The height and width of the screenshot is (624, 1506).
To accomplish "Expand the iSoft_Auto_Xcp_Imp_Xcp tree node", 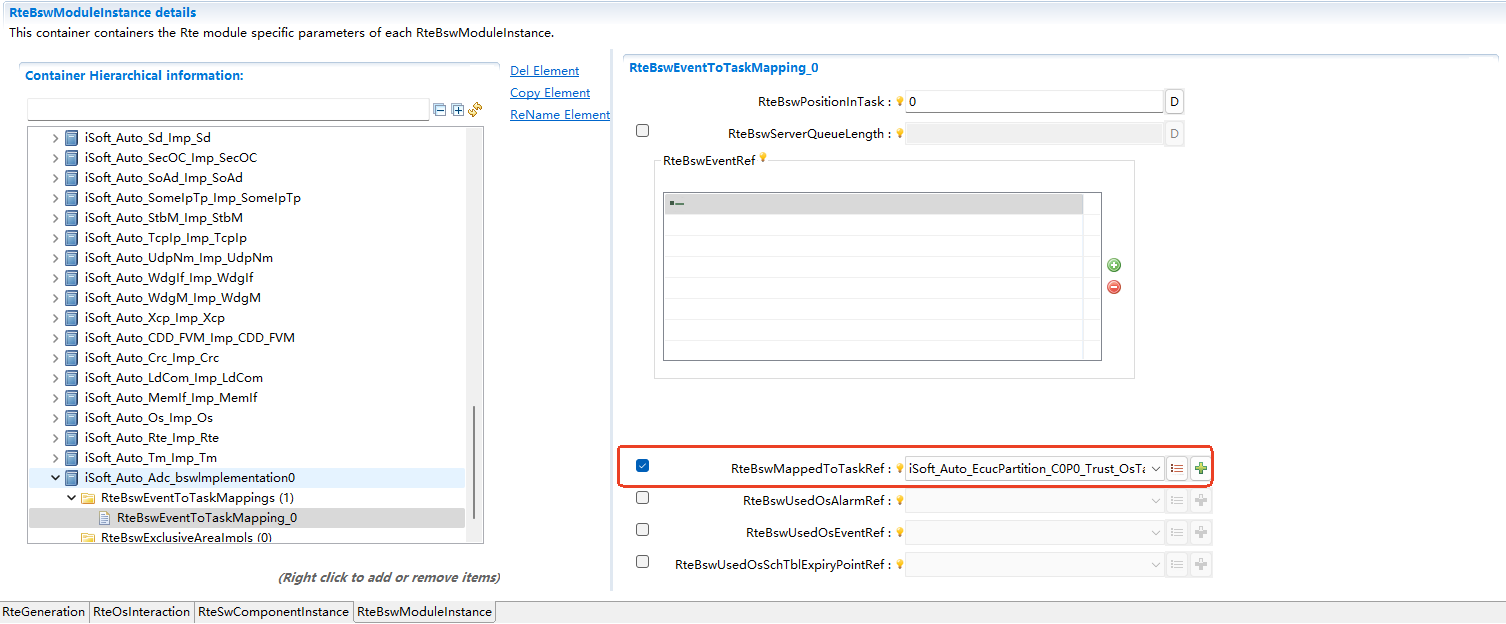I will tap(56, 318).
